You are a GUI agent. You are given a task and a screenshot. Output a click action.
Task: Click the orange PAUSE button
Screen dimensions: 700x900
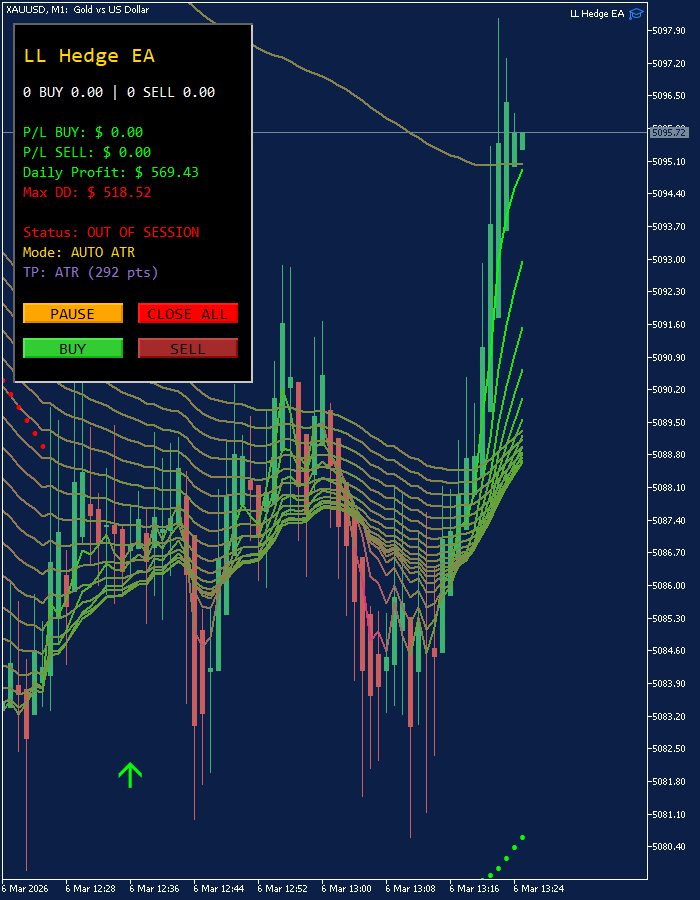point(73,313)
